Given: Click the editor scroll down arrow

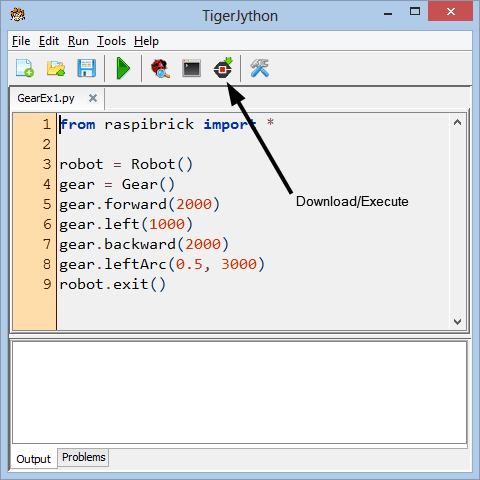Looking at the screenshot, I should [457, 322].
